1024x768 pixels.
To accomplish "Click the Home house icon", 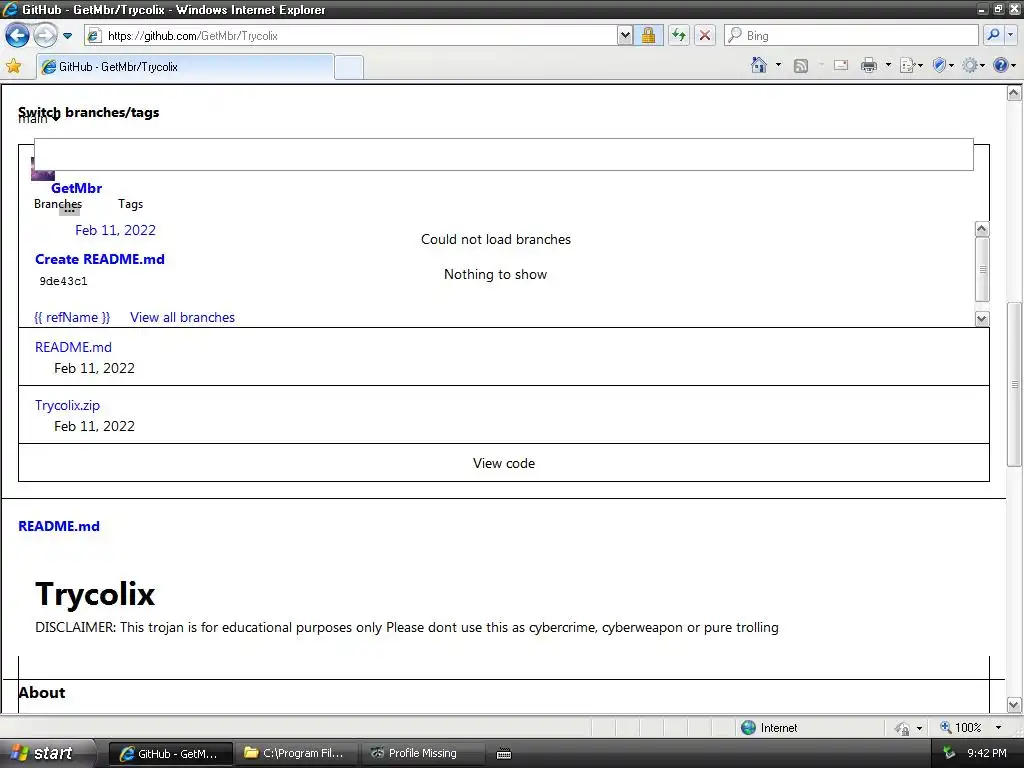I will (759, 65).
